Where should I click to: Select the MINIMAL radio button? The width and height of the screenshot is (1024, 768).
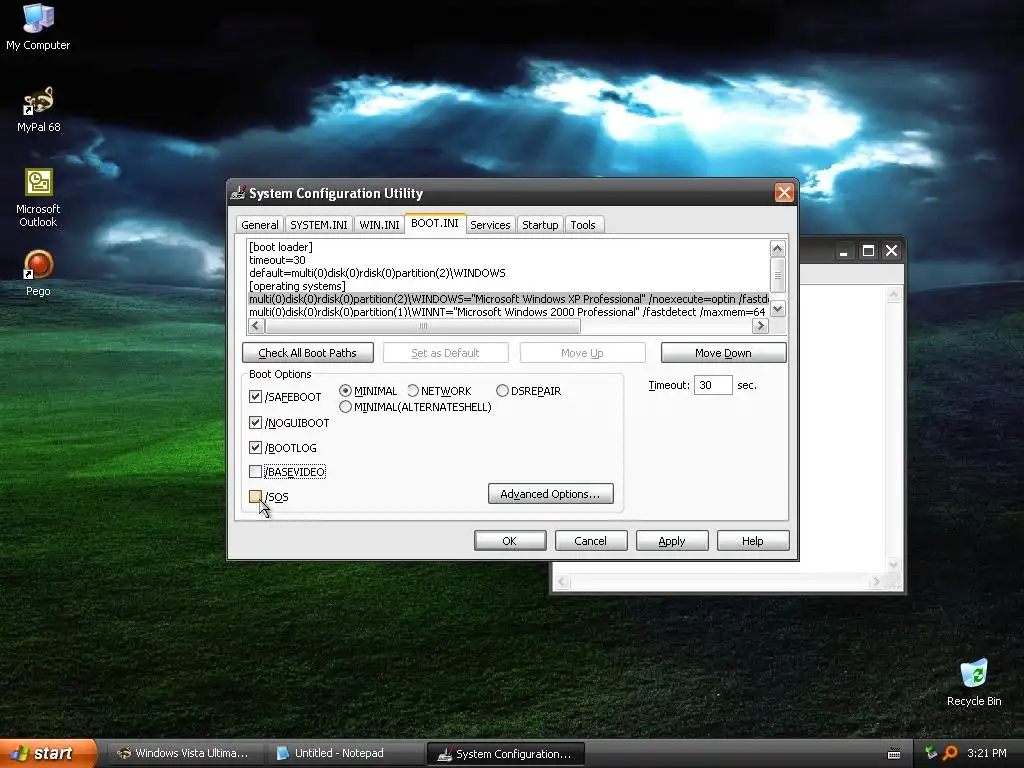tap(345, 391)
